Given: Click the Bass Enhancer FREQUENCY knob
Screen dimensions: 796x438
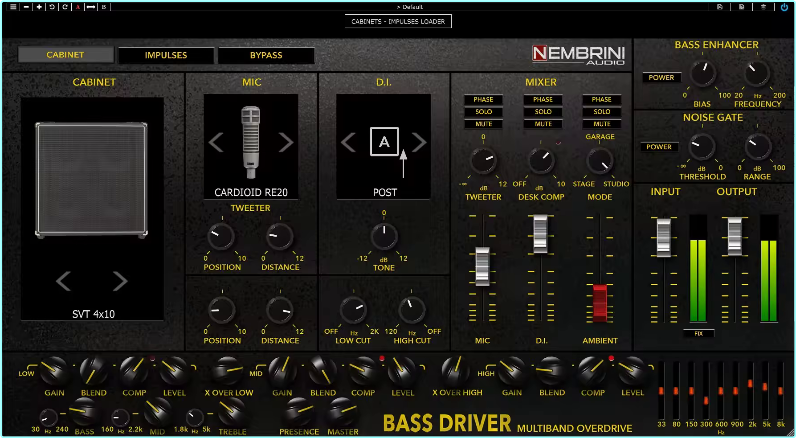Looking at the screenshot, I should coord(757,74).
